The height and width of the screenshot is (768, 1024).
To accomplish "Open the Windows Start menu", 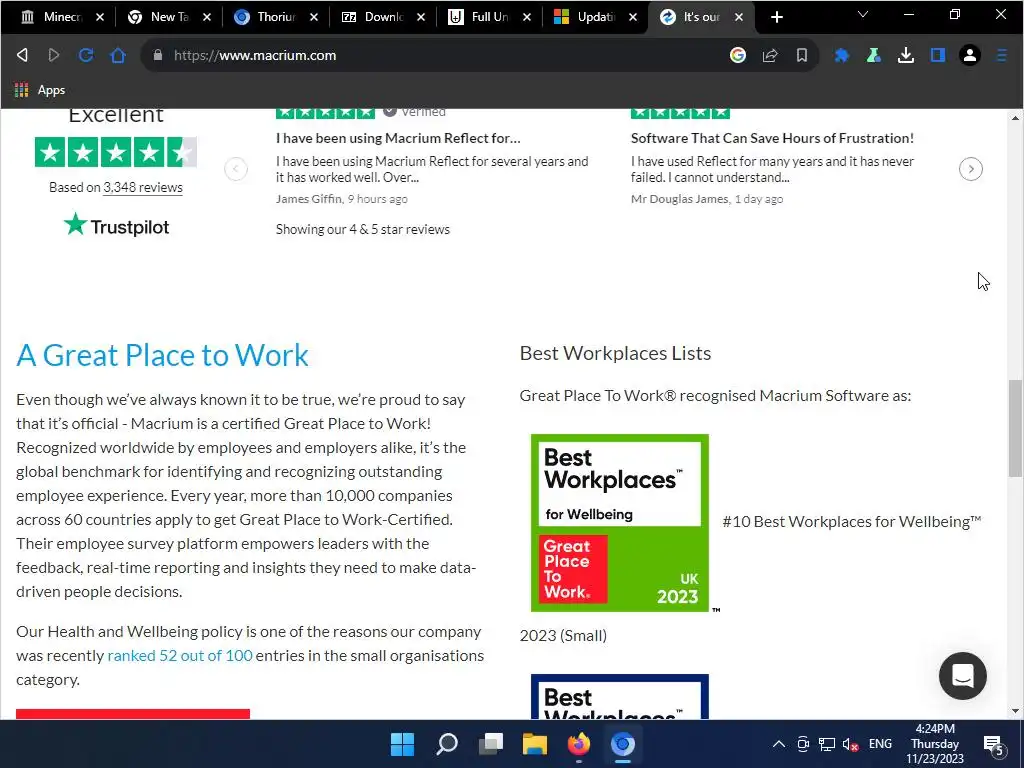I will pyautogui.click(x=402, y=744).
